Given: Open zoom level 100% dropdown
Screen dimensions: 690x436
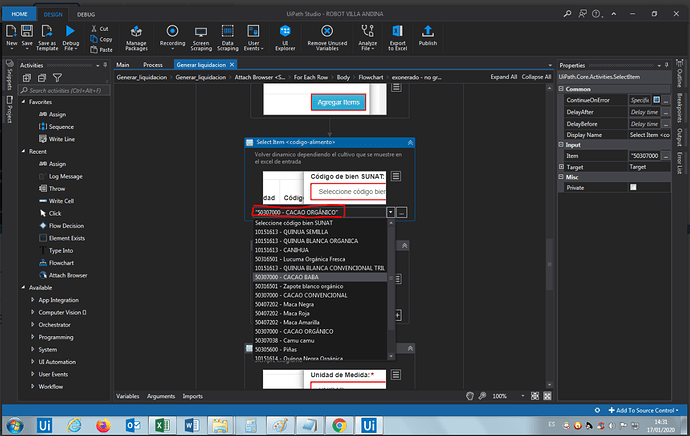Looking at the screenshot, I should pos(522,396).
